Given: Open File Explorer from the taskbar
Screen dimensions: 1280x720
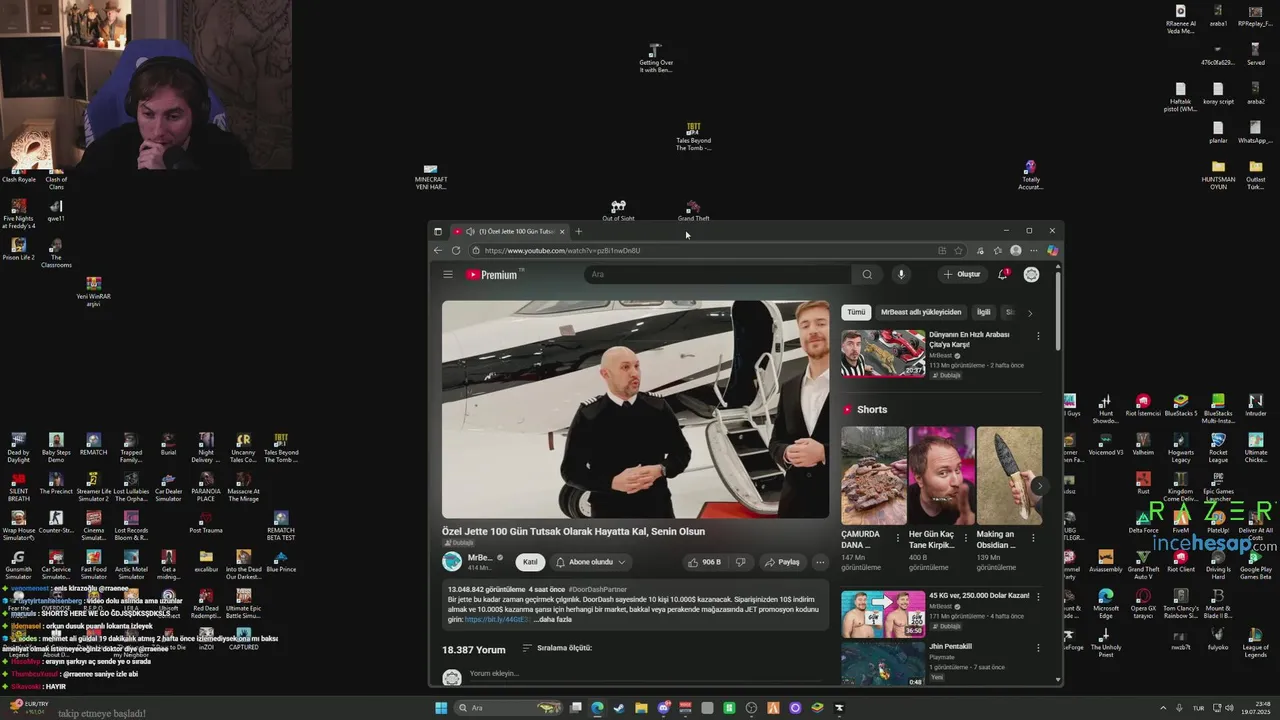Looking at the screenshot, I should pyautogui.click(x=641, y=708).
